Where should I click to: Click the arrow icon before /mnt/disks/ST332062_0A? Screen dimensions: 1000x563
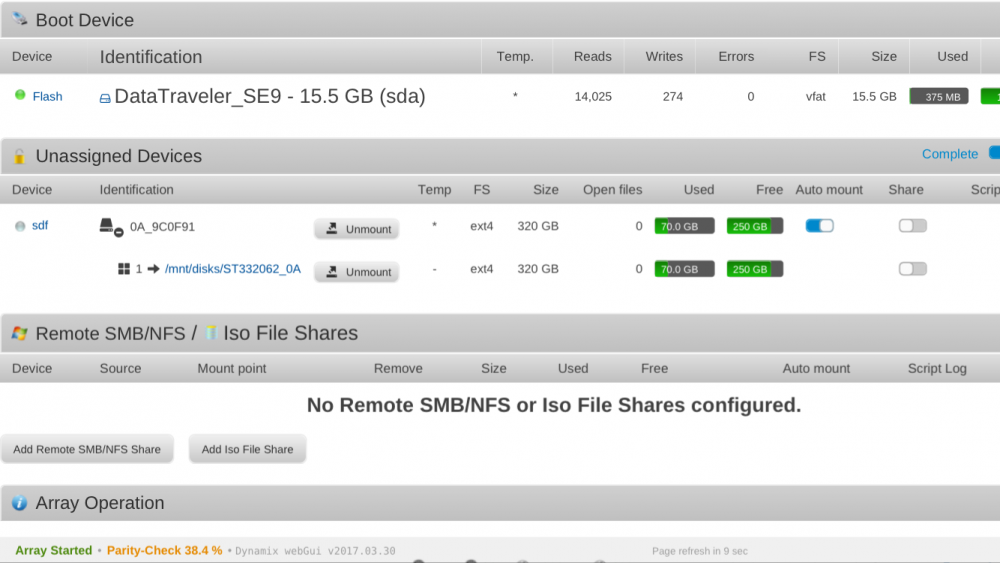pos(154,269)
